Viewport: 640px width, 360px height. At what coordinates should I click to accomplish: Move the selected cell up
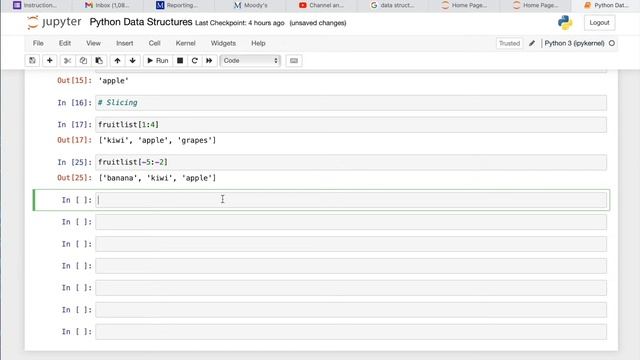click(x=118, y=60)
